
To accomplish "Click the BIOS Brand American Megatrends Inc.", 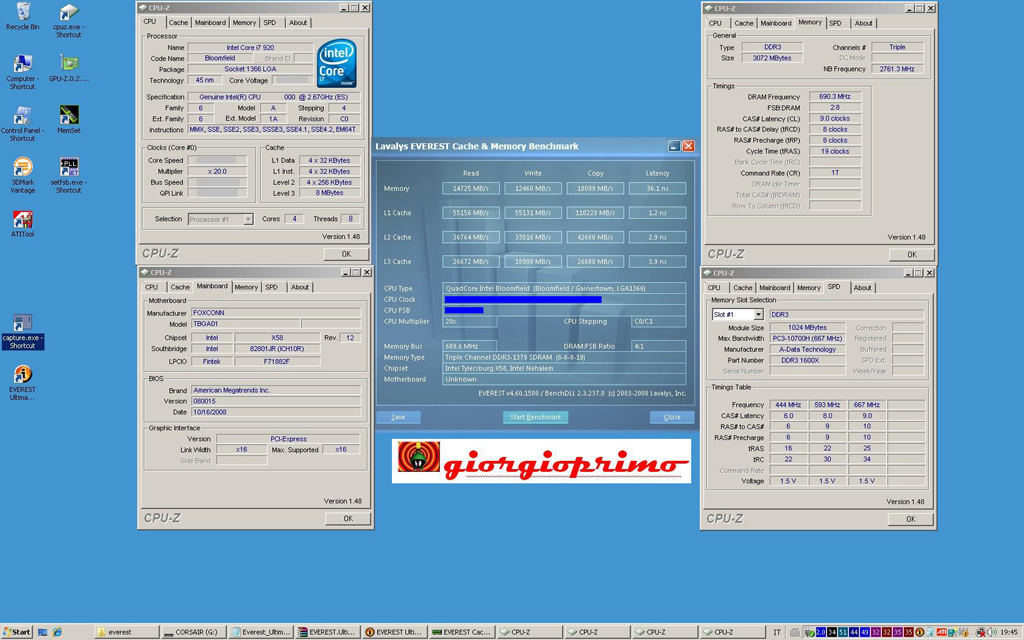I will pos(276,391).
